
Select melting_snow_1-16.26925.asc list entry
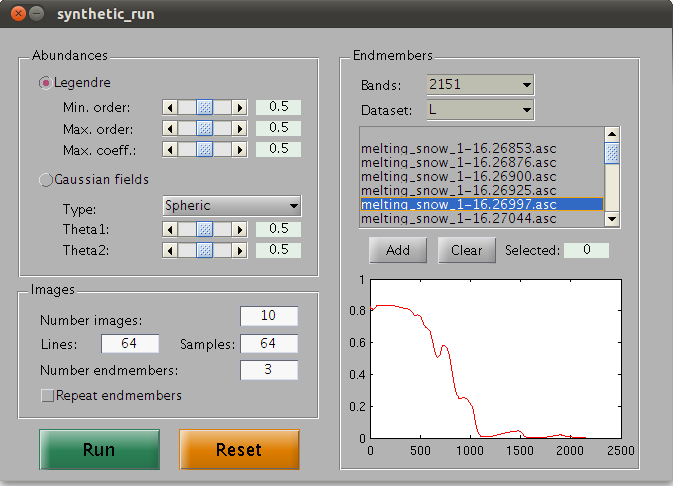pos(458,190)
